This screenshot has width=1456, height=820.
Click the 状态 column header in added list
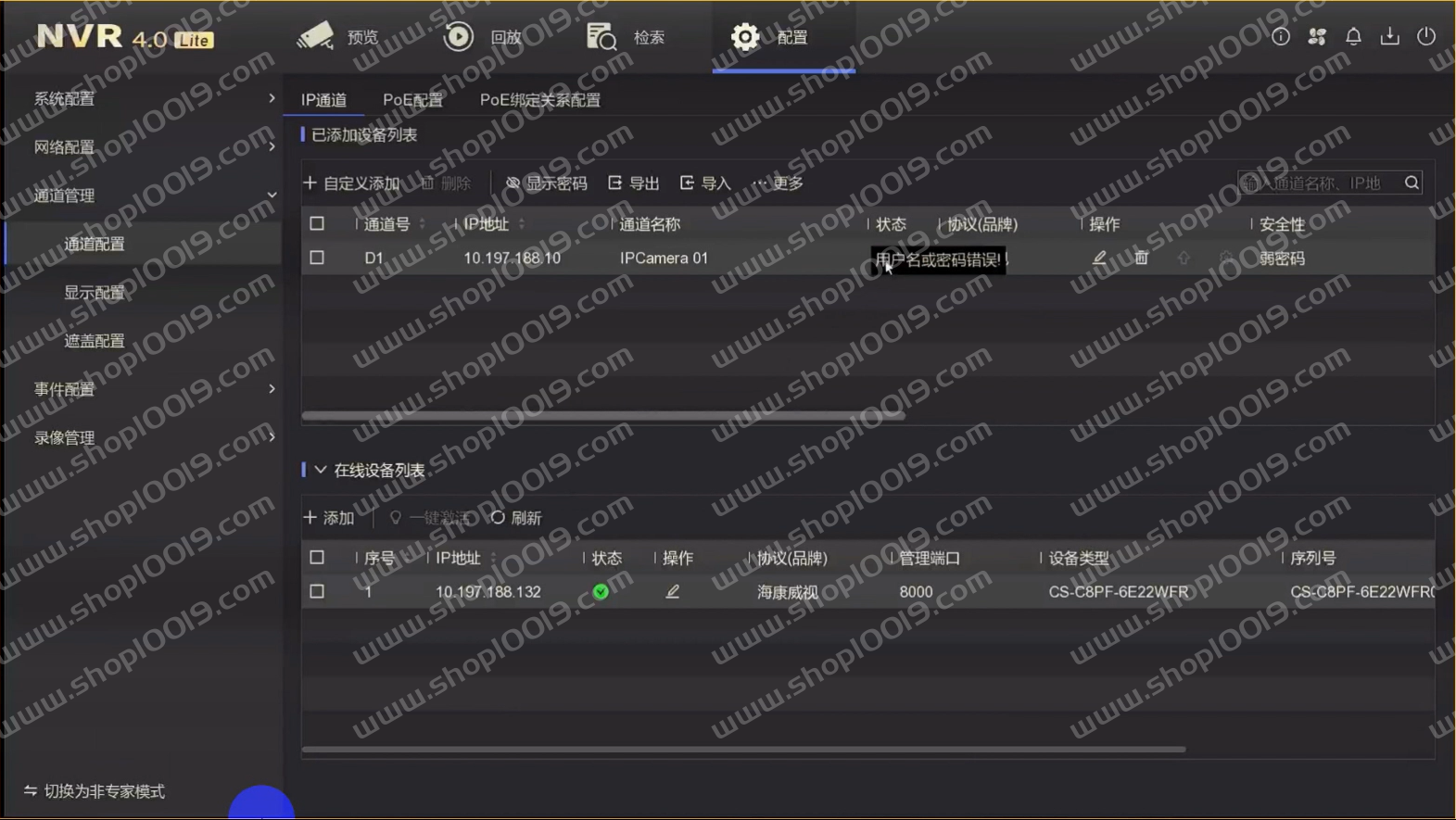click(891, 223)
